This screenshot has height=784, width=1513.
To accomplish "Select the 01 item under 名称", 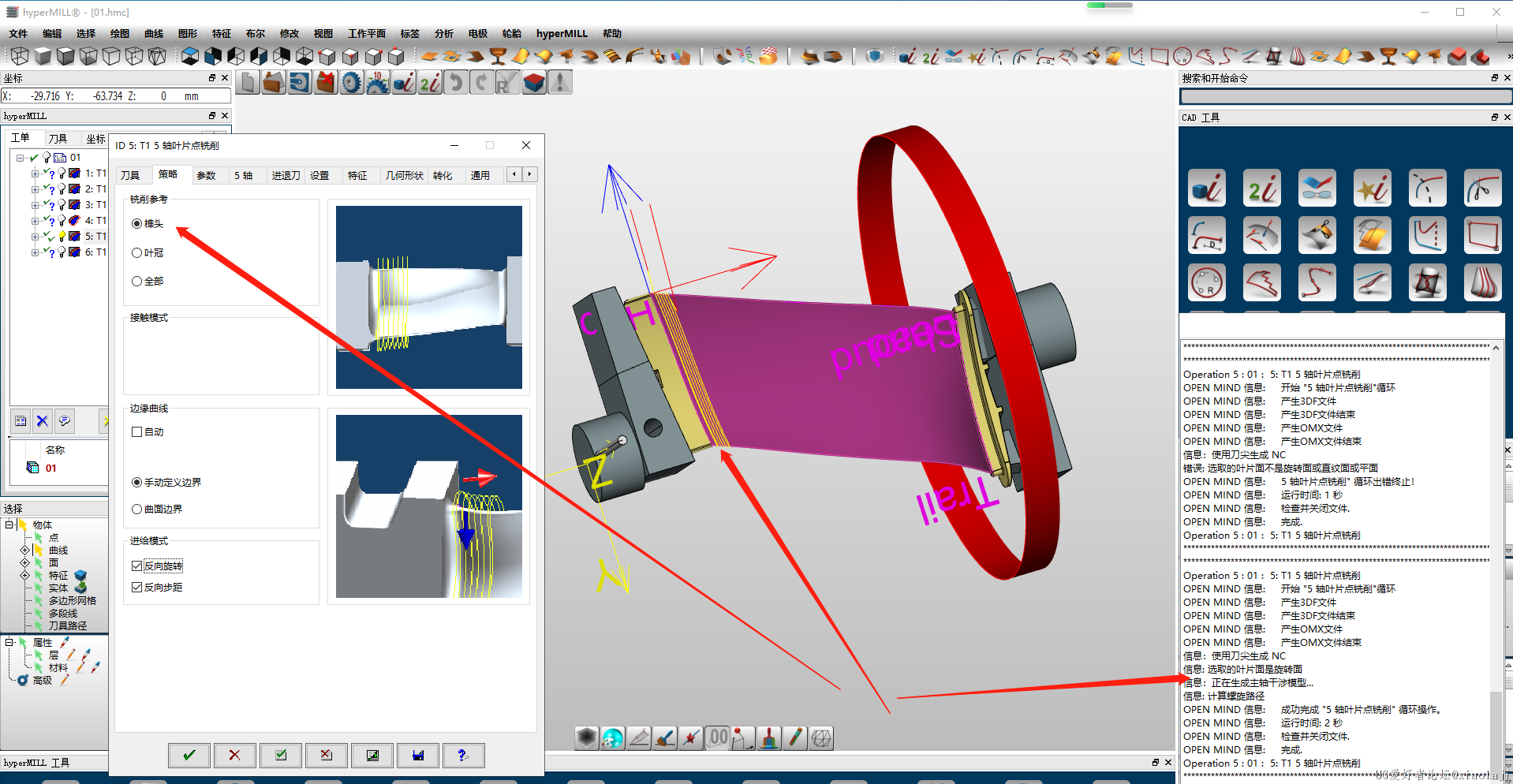I will [50, 468].
